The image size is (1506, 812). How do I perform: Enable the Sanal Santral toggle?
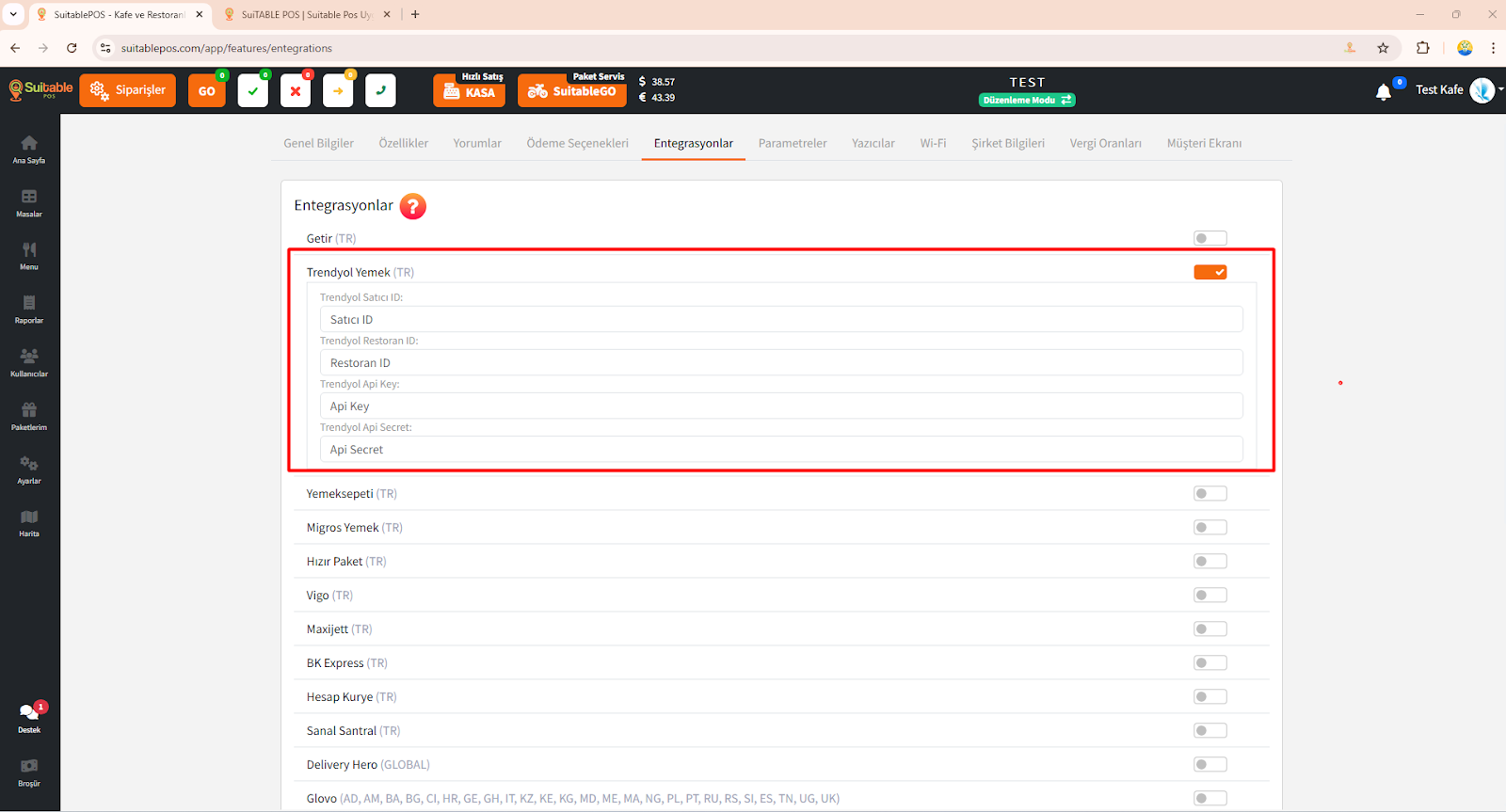[x=1210, y=730]
